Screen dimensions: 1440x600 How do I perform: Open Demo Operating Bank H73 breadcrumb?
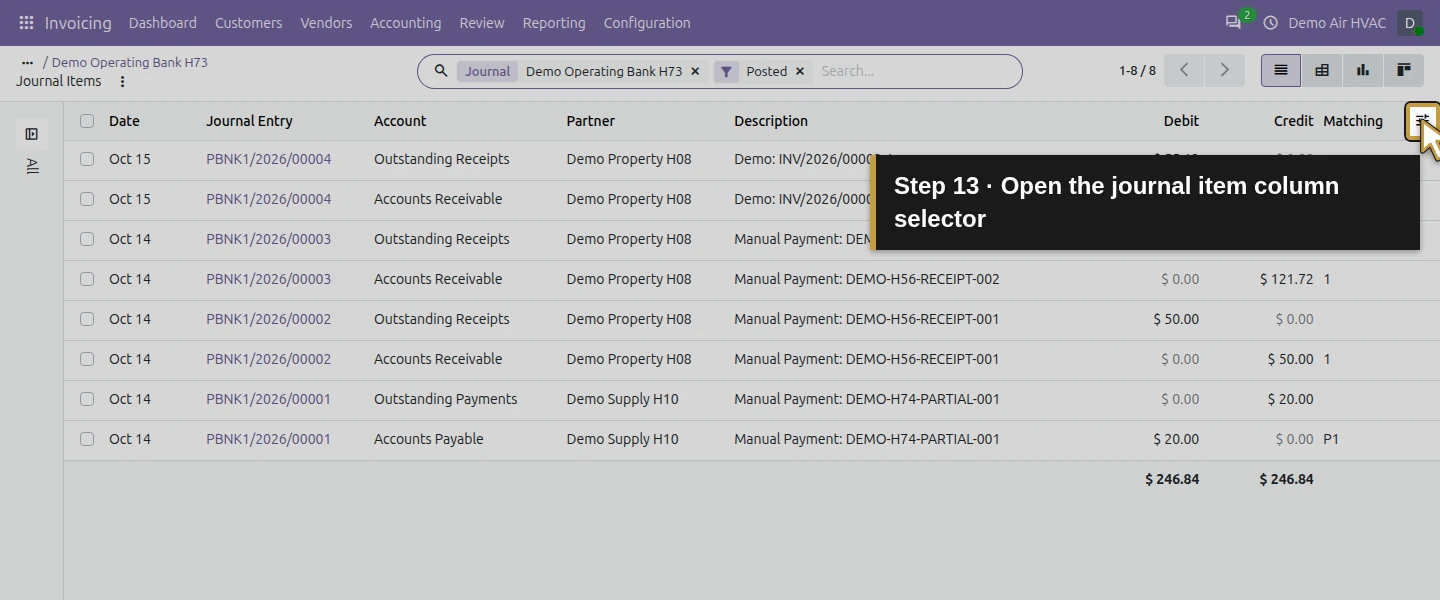tap(130, 62)
